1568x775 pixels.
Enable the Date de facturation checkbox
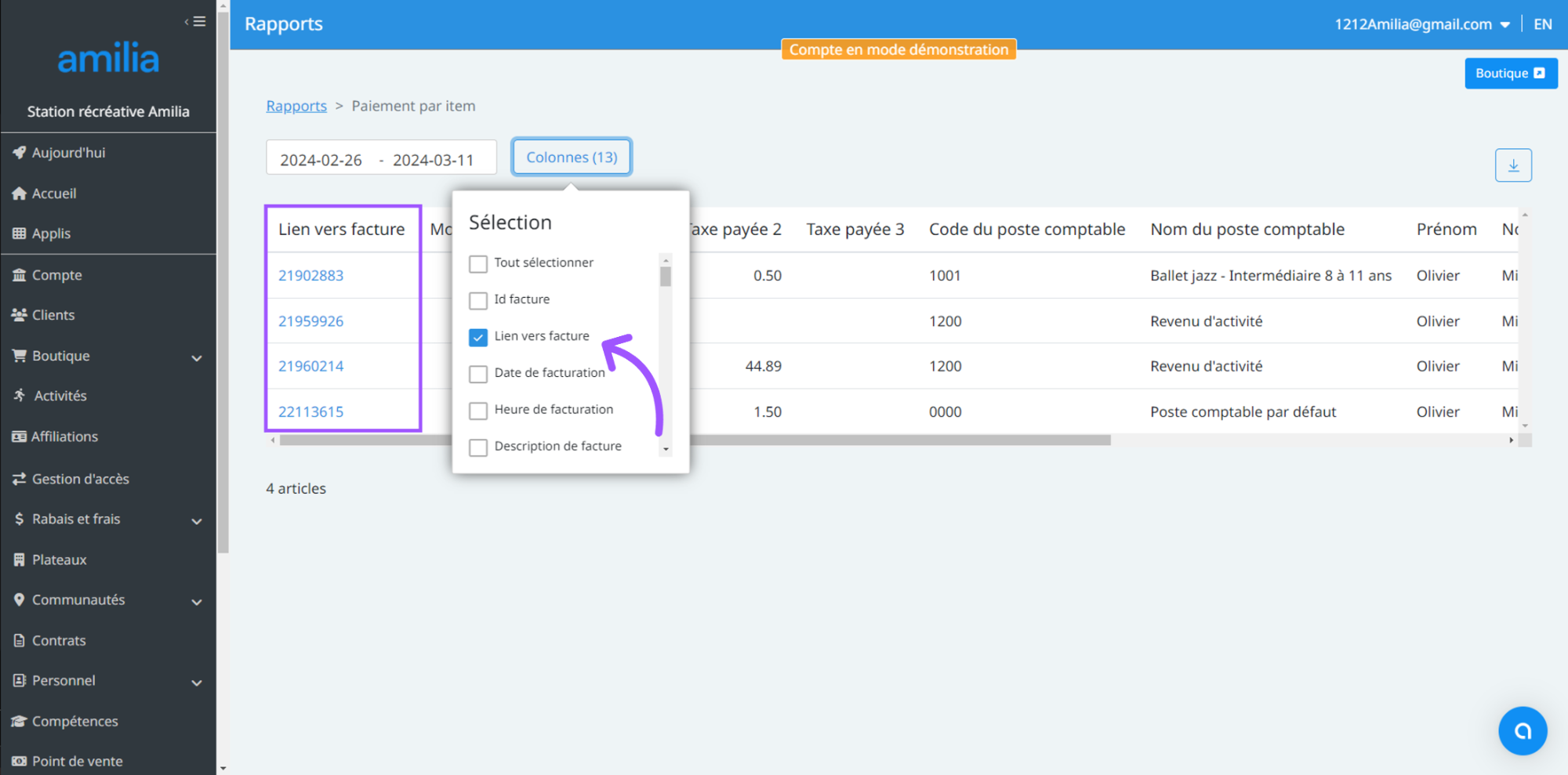[x=478, y=374]
